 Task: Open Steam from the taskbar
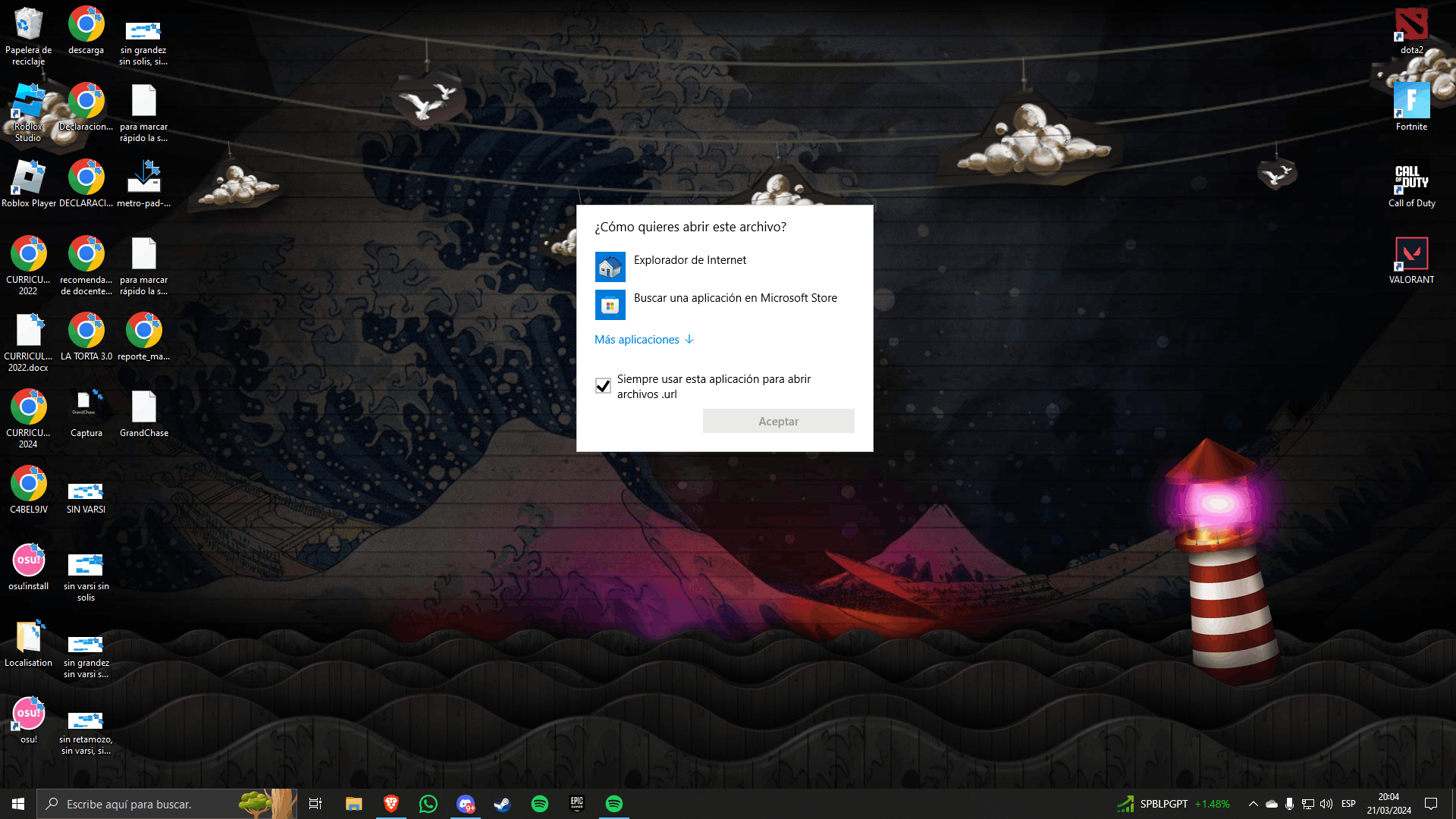click(x=502, y=804)
